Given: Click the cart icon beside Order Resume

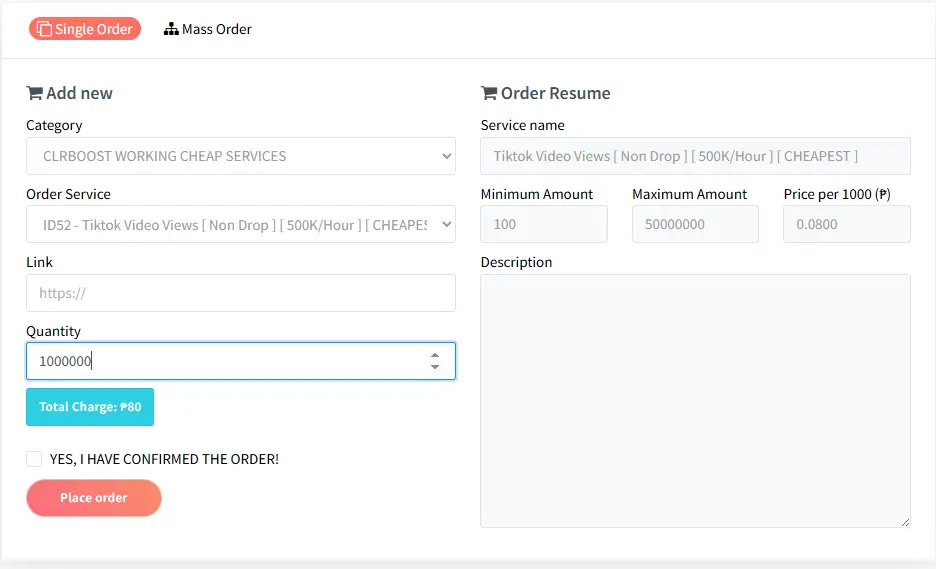Looking at the screenshot, I should [x=489, y=93].
